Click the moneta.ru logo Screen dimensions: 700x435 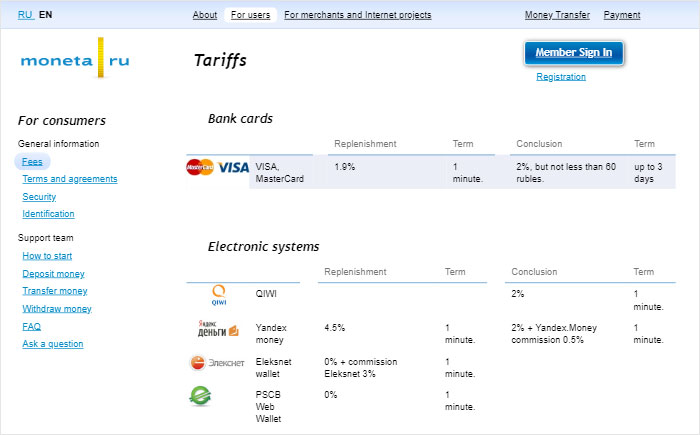(75, 59)
